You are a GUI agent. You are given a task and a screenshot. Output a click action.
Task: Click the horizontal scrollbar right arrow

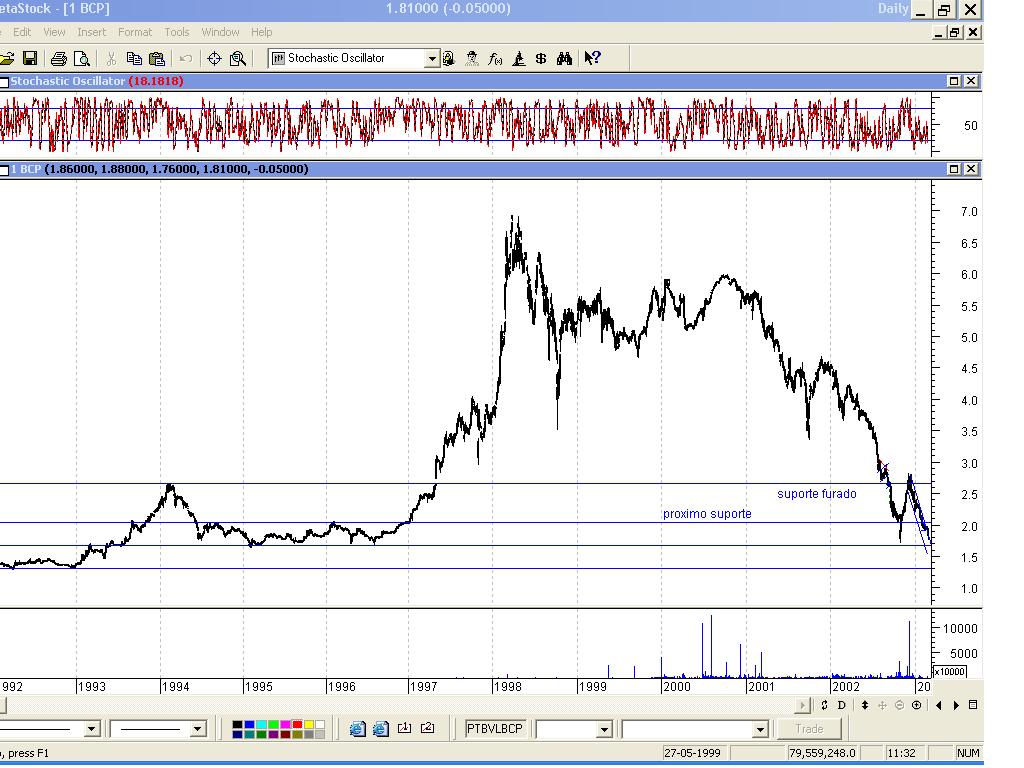point(803,705)
